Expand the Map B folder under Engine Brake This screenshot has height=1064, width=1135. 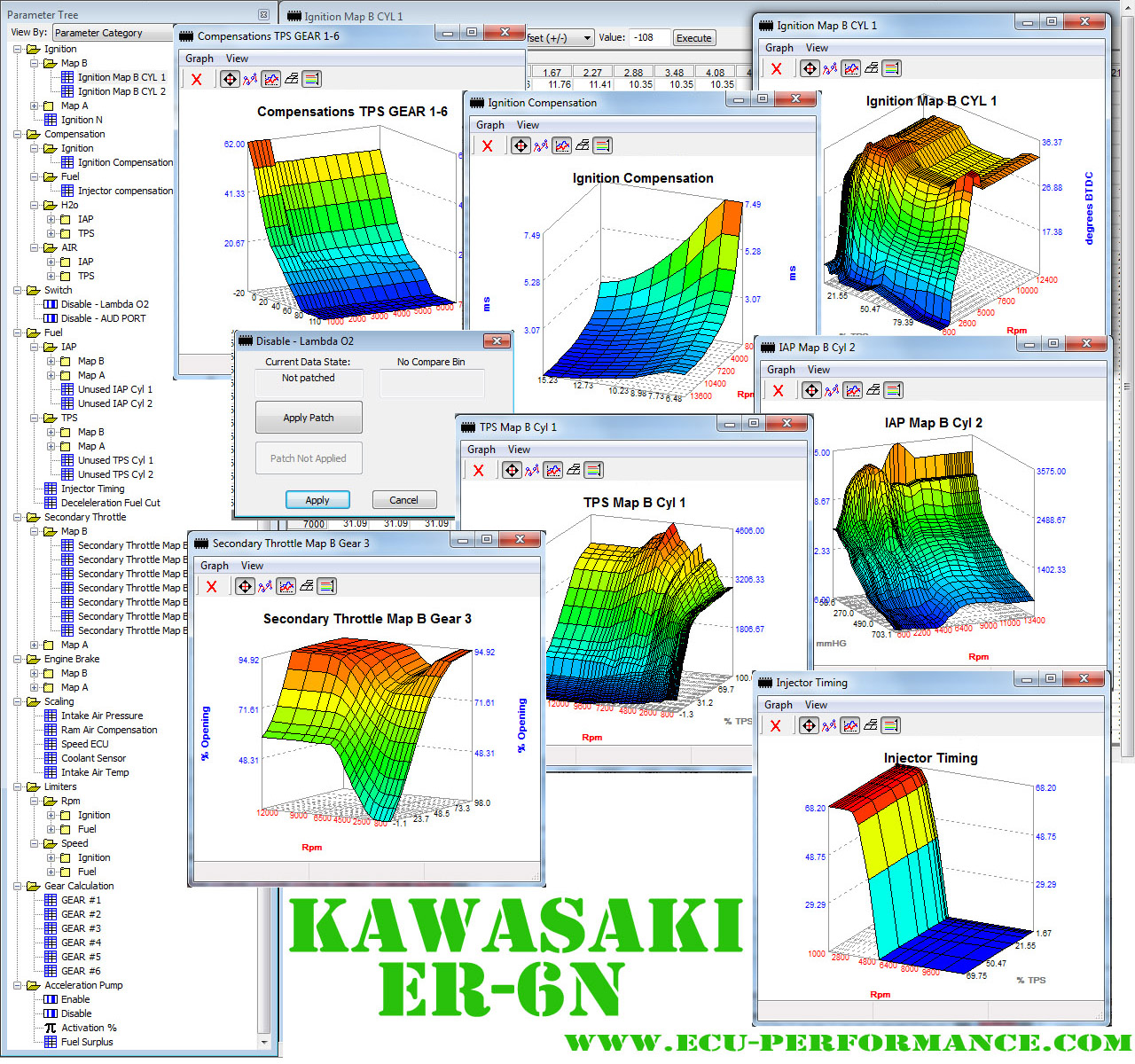click(x=34, y=673)
